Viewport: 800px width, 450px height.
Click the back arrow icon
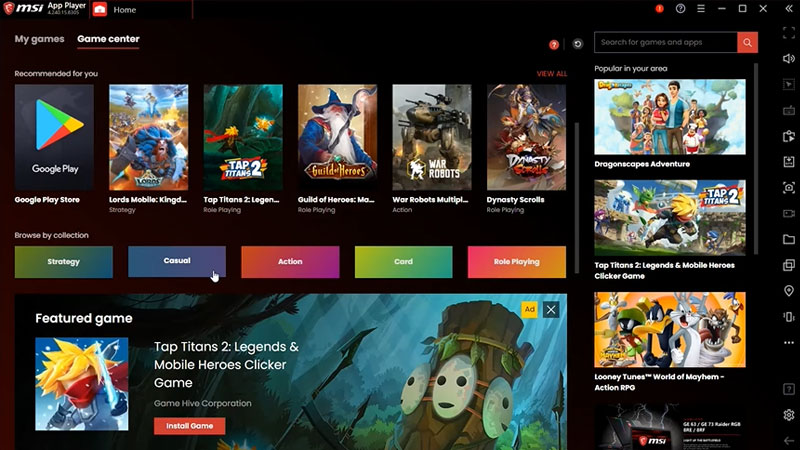coord(788,440)
